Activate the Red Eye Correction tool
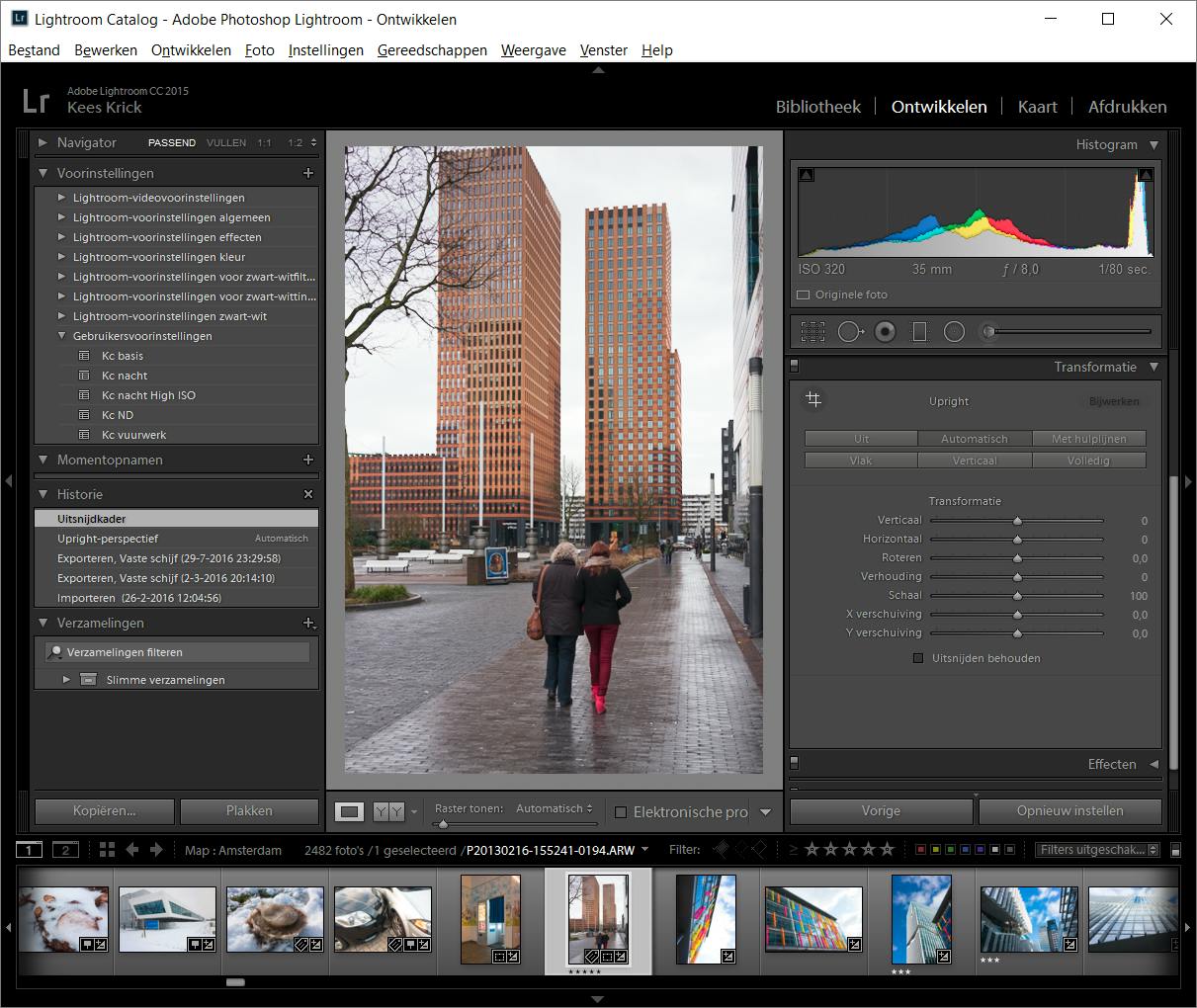The width and height of the screenshot is (1197, 1008). (885, 332)
